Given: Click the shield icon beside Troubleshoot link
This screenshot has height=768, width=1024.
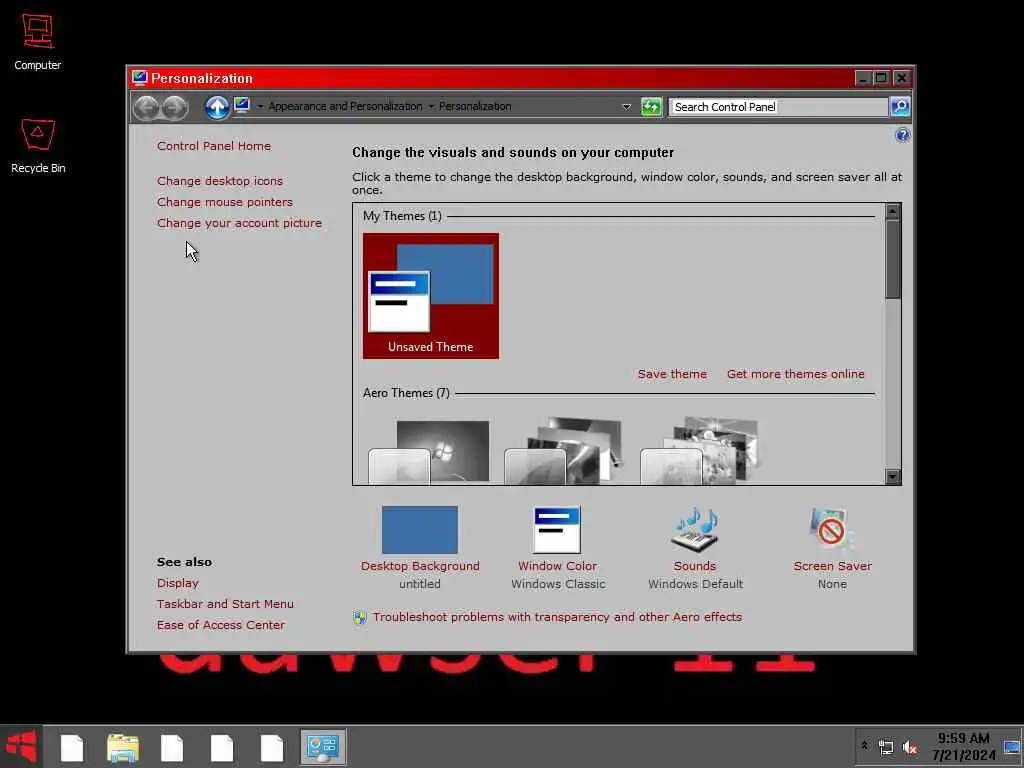Looking at the screenshot, I should tap(360, 617).
